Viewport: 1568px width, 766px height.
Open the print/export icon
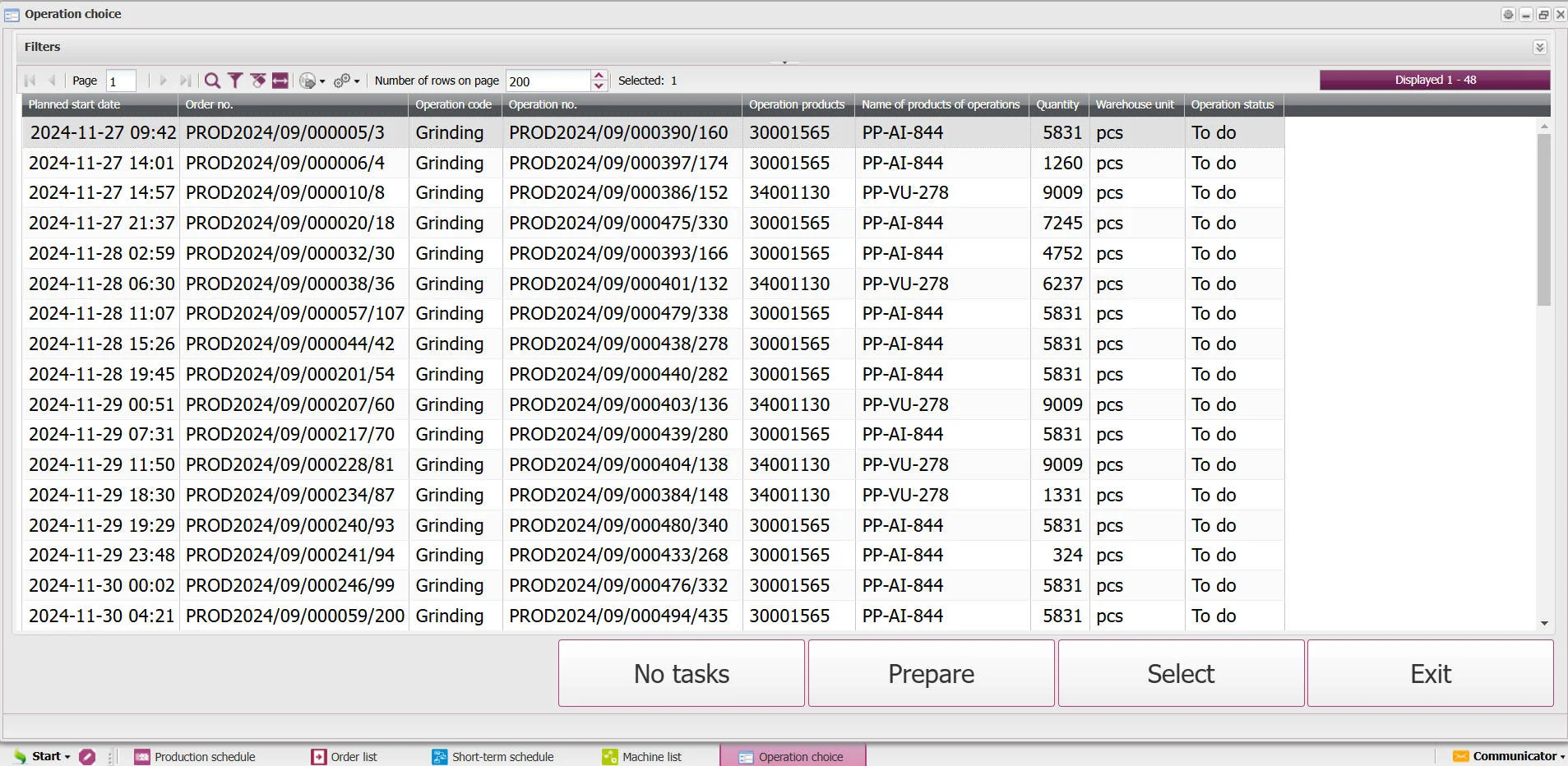[x=308, y=80]
